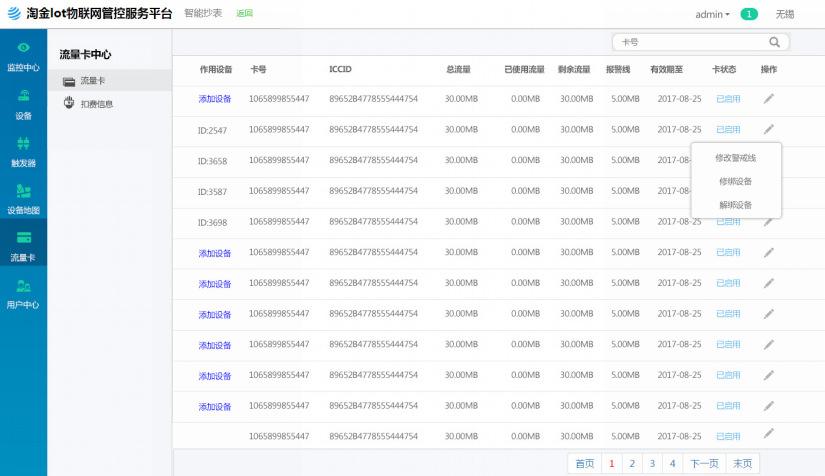
Task: Select 修绑设备 from the popup menu
Action: (x=735, y=181)
